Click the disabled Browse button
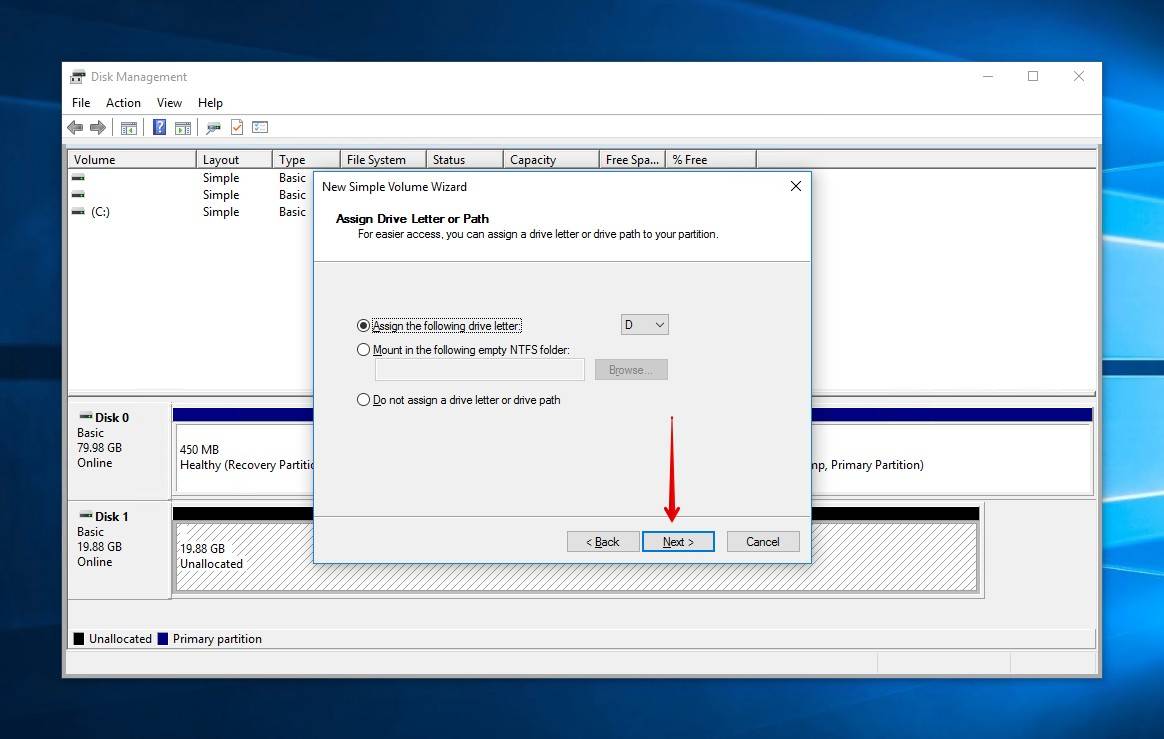The width and height of the screenshot is (1164, 739). coord(631,369)
